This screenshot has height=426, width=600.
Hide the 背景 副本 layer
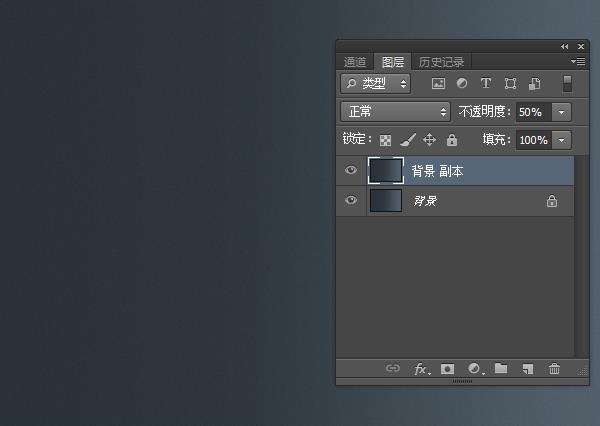click(x=351, y=171)
